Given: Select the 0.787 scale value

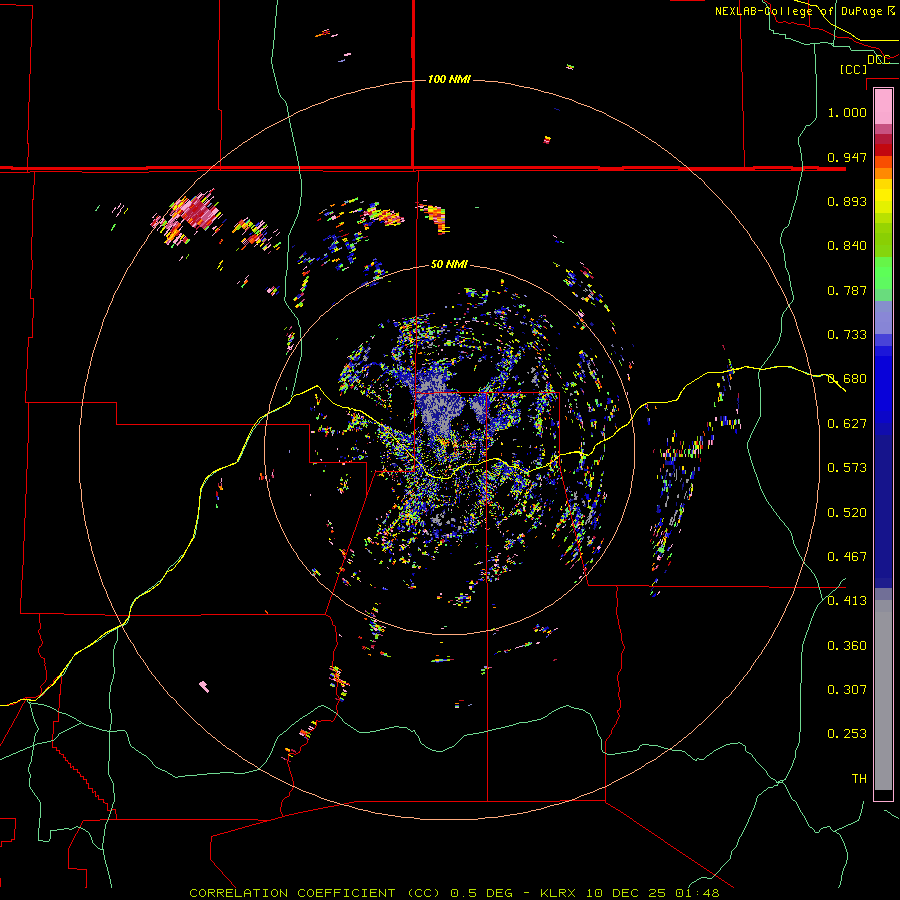Looking at the screenshot, I should 847,290.
